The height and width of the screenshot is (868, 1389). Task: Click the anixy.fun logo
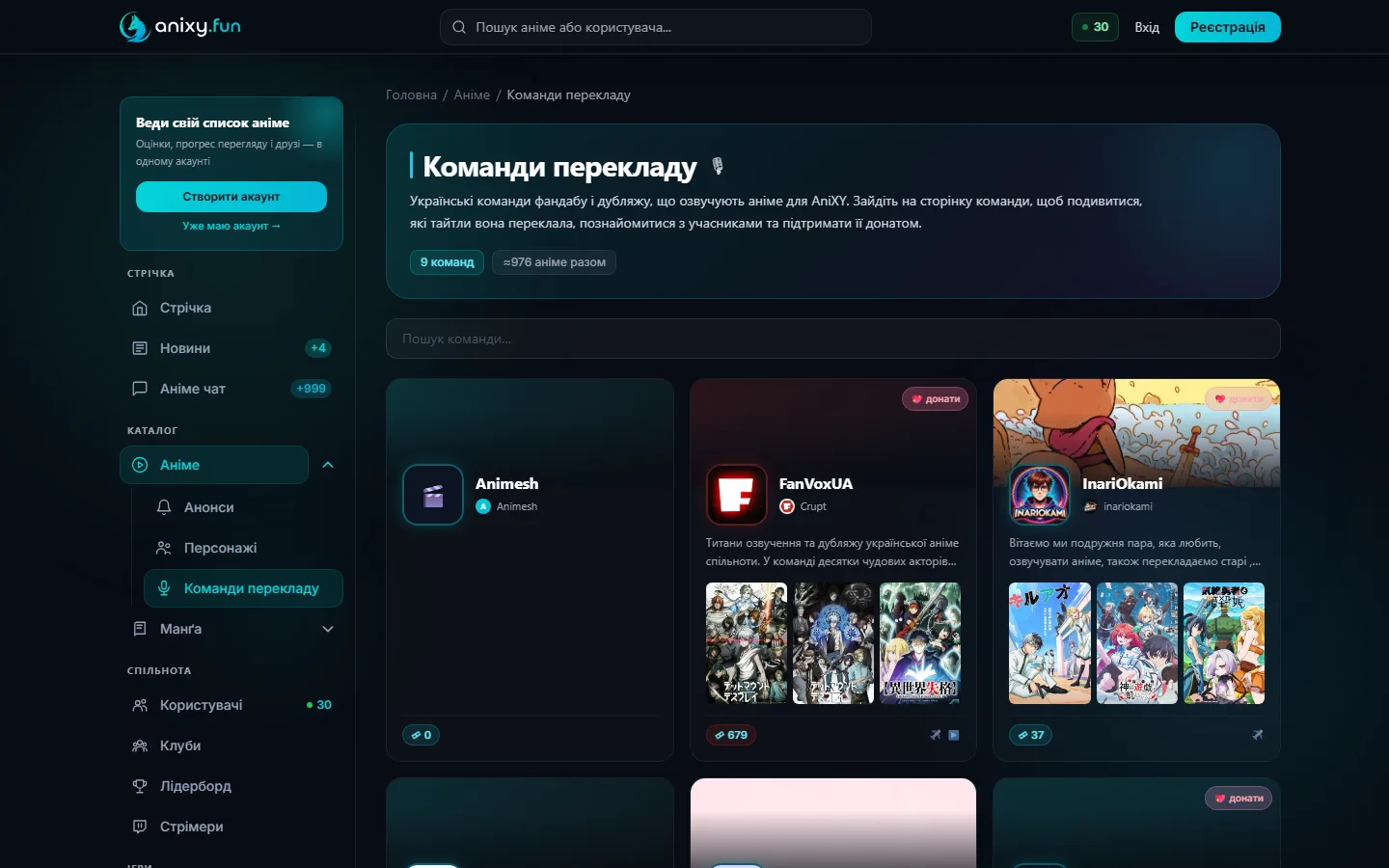pos(180,27)
